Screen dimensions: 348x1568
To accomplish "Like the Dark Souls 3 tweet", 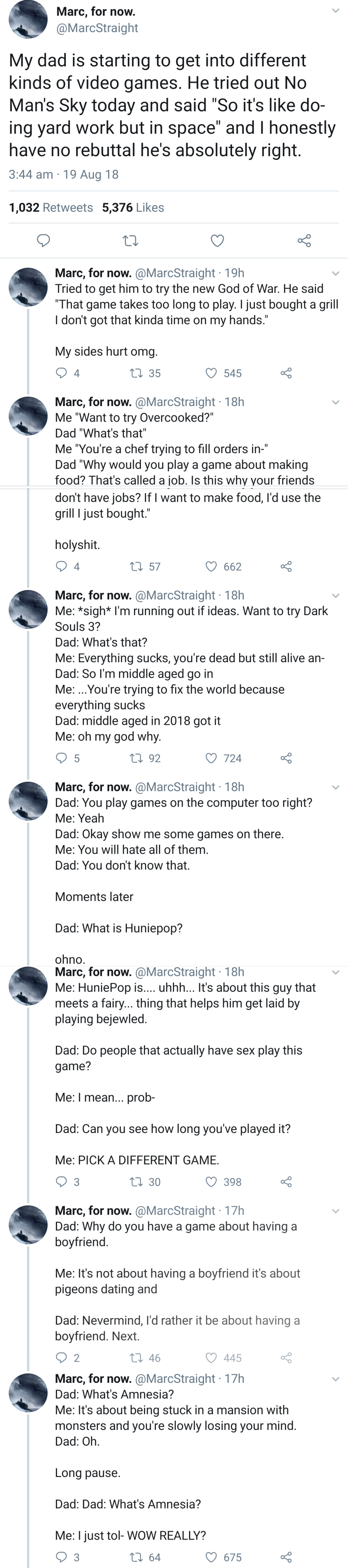I will 211,759.
